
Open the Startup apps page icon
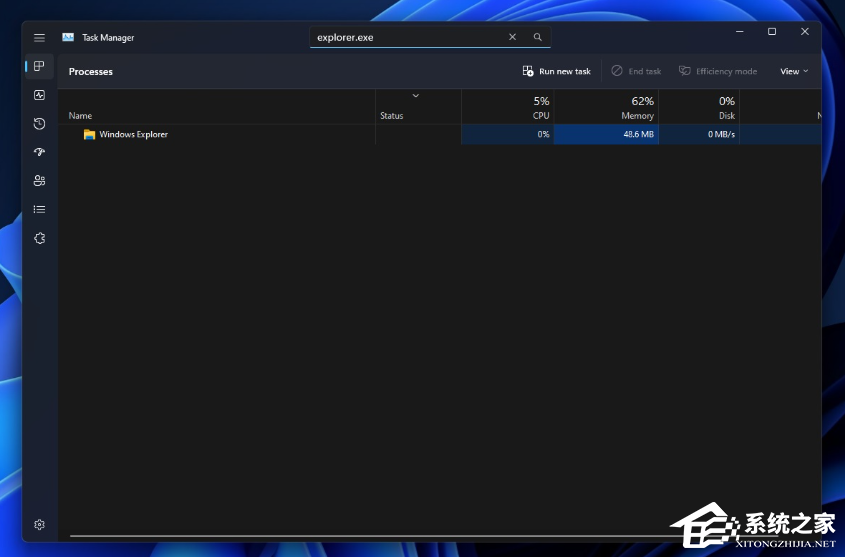click(39, 152)
